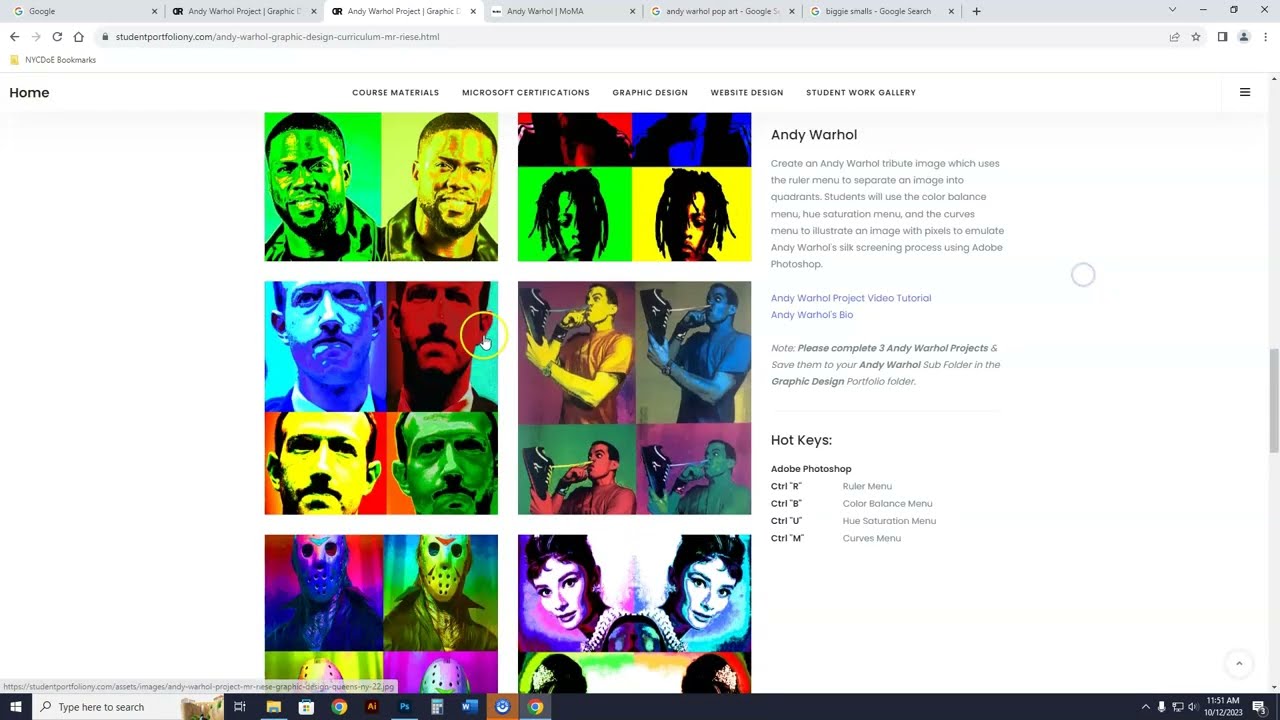Open Andy Warhol's Bio link
This screenshot has width=1280, height=720.
(x=812, y=315)
